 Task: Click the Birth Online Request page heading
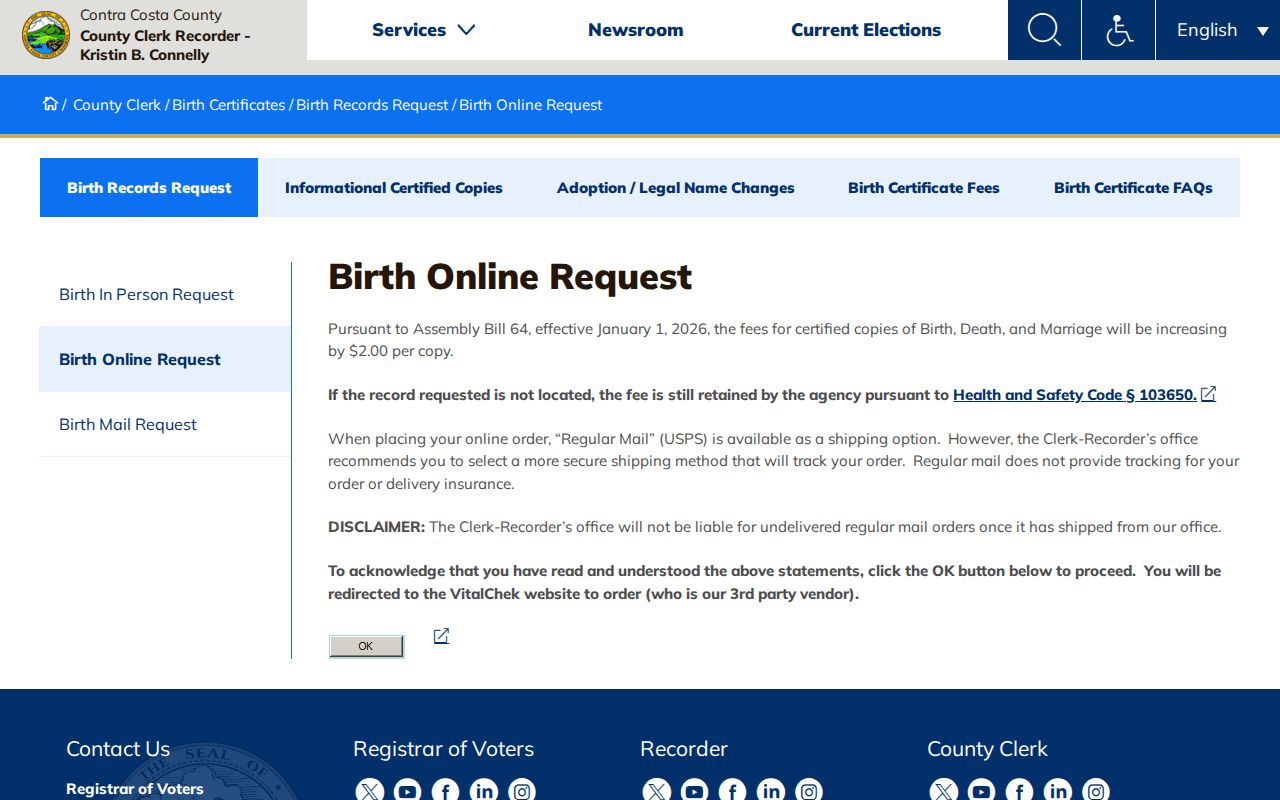pyautogui.click(x=510, y=277)
